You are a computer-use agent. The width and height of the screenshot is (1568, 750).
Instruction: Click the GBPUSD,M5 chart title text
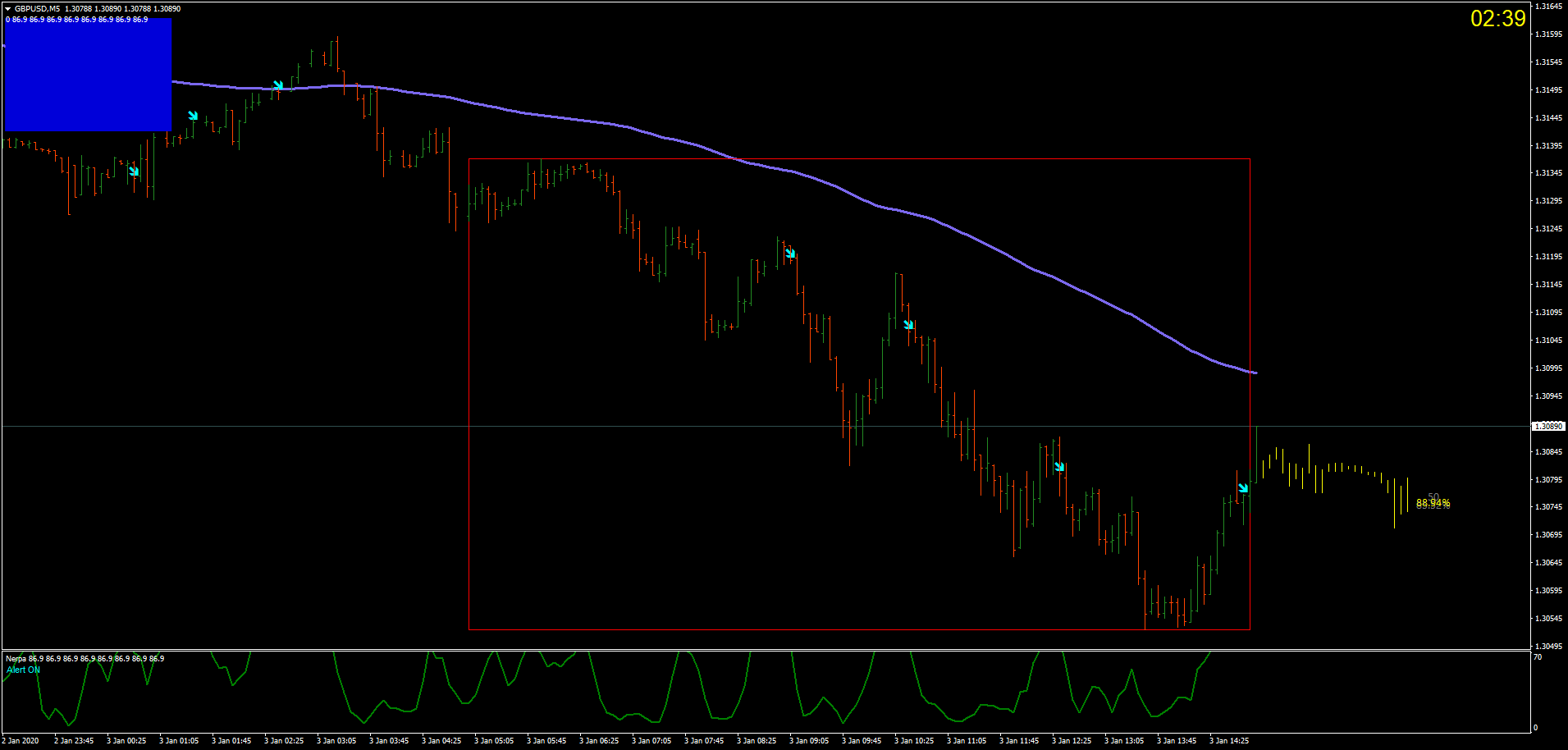37,9
